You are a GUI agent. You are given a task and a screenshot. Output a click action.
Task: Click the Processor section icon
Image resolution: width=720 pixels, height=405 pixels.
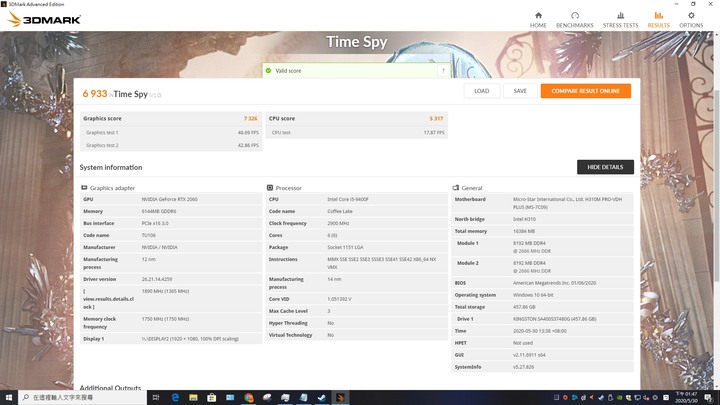[270, 188]
